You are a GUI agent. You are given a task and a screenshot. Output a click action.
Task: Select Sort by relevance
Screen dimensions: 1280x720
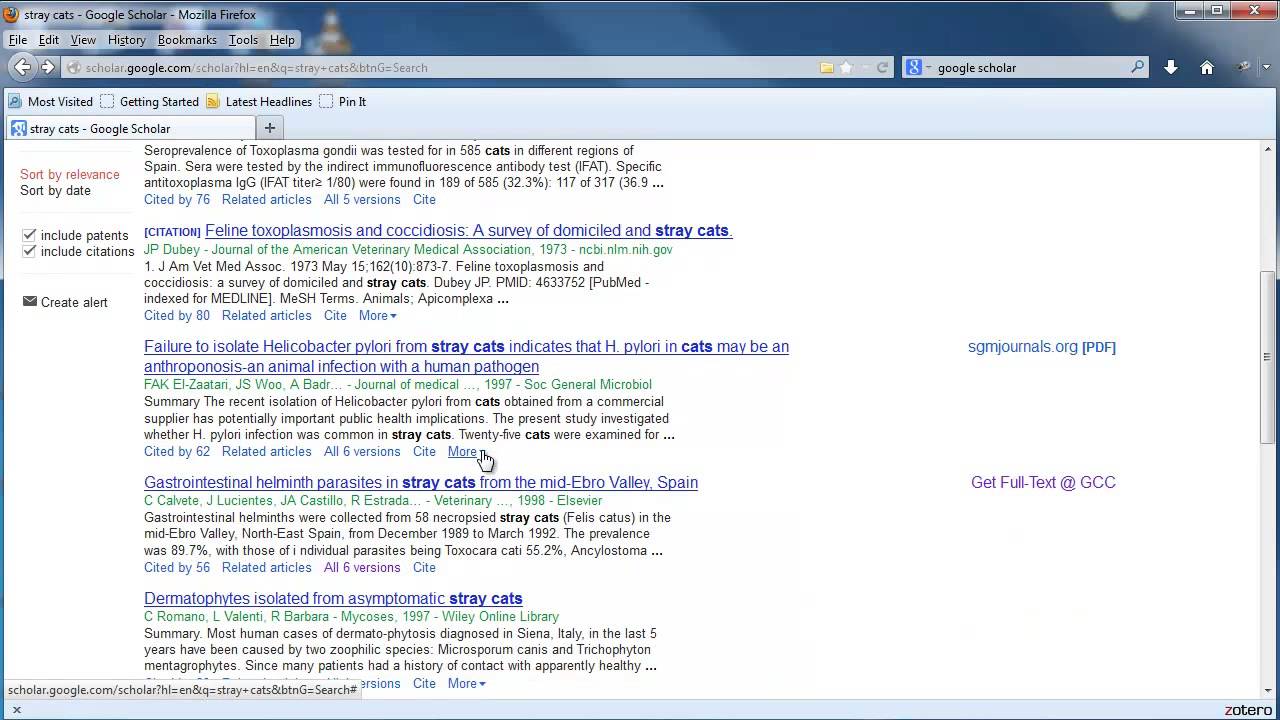(69, 174)
